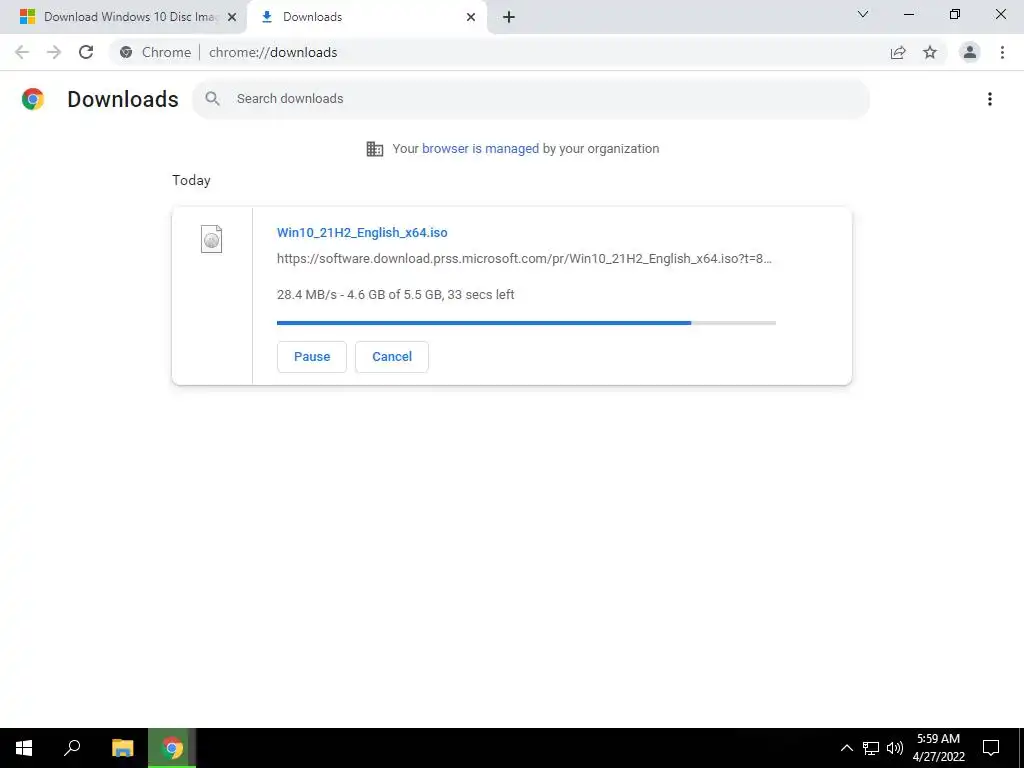1024x768 pixels.
Task: Click the Chrome taskbar icon
Action: (172, 748)
